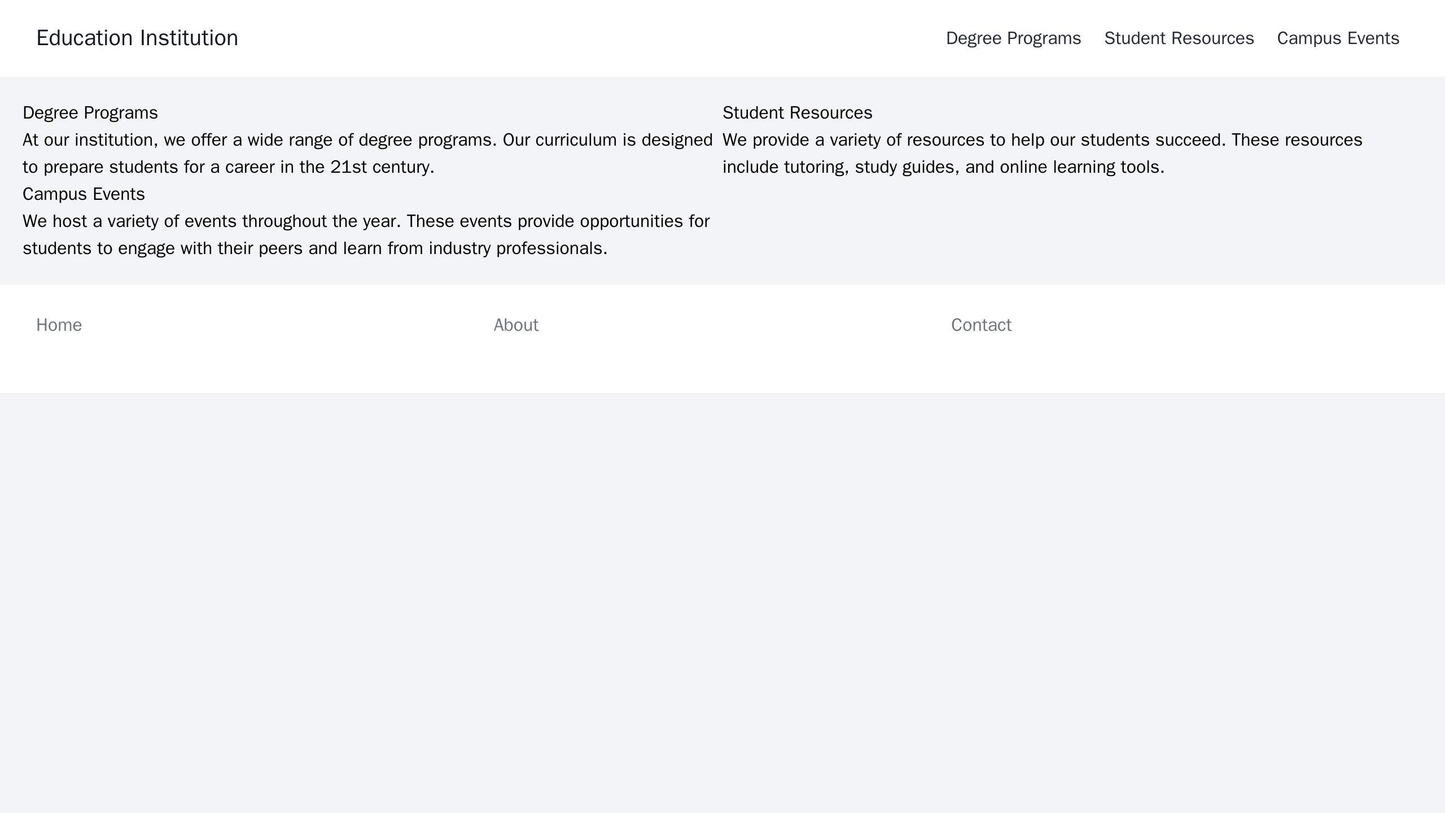Click the text mentioning the 21st century
This screenshot has width=1445, height=813.
pyautogui.click(x=228, y=167)
